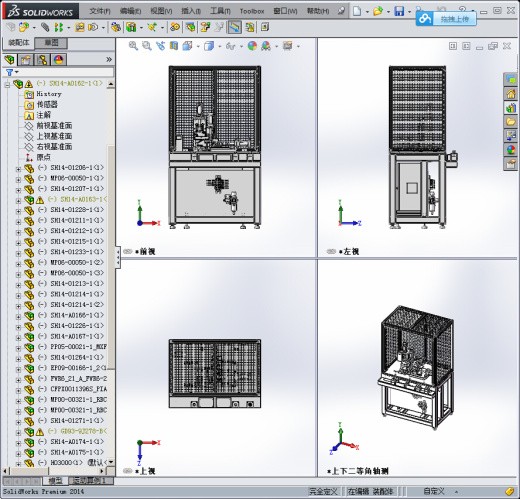
Task: Switch to the 模型 bottom tab
Action: 55,481
